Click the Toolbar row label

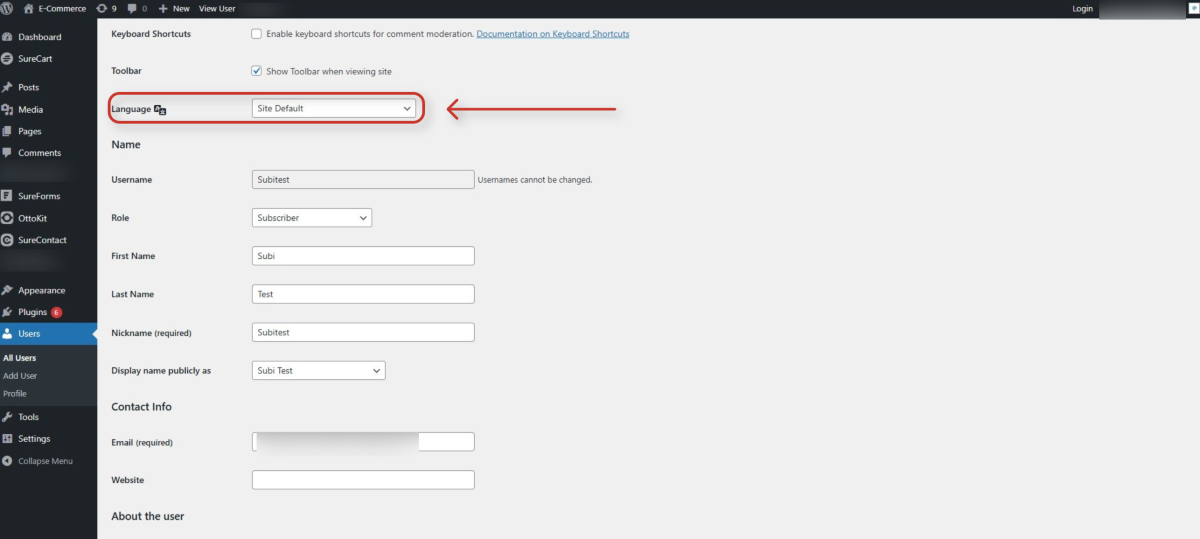pyautogui.click(x=127, y=72)
